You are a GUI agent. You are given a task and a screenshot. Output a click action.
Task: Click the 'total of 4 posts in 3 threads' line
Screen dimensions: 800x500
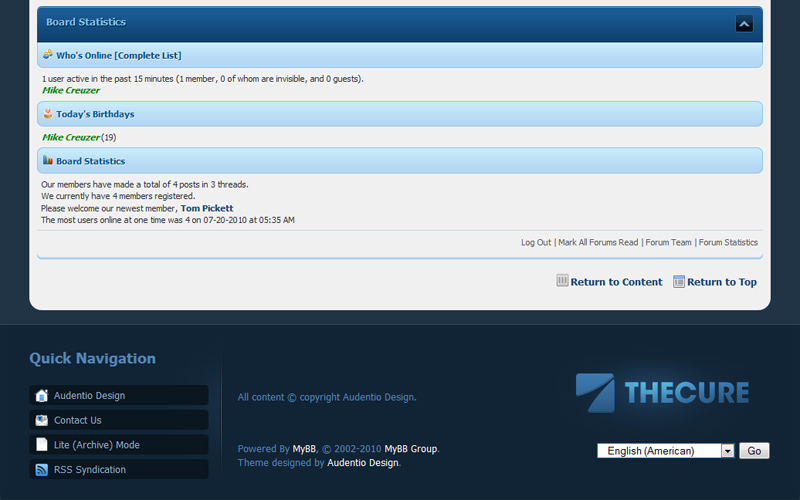click(x=145, y=185)
